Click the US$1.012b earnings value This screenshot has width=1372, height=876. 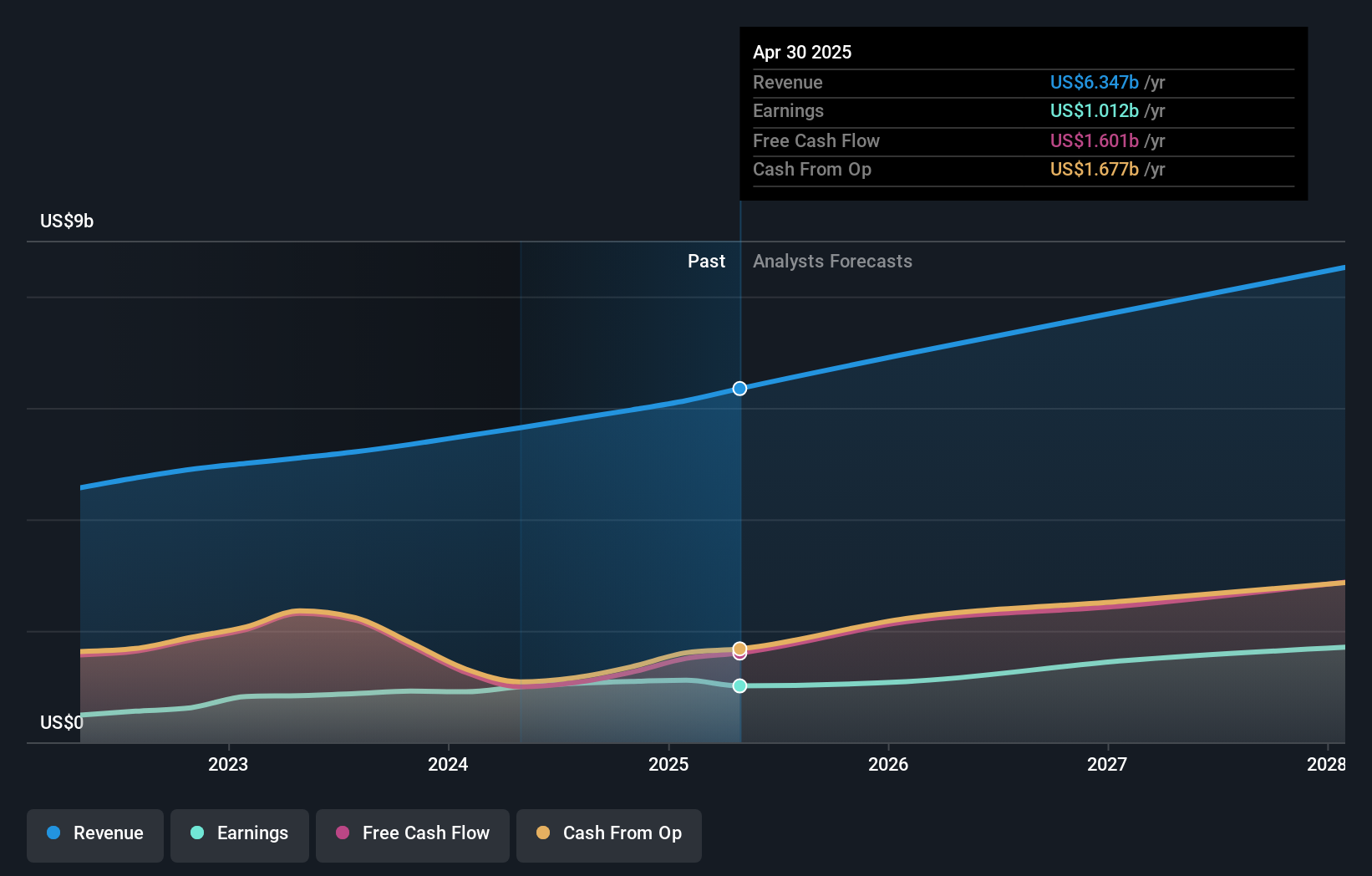(1094, 110)
